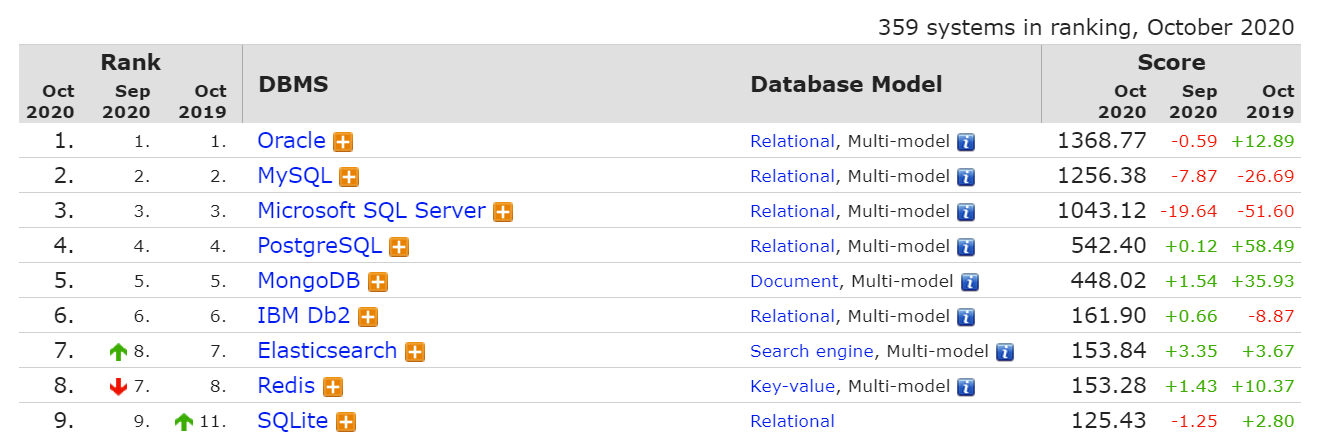Click the Database Model column header
The image size is (1319, 433).
pyautogui.click(x=846, y=85)
